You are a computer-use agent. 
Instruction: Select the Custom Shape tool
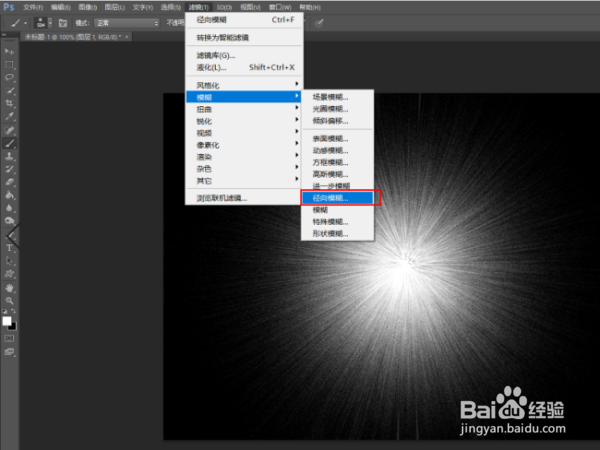(9, 274)
